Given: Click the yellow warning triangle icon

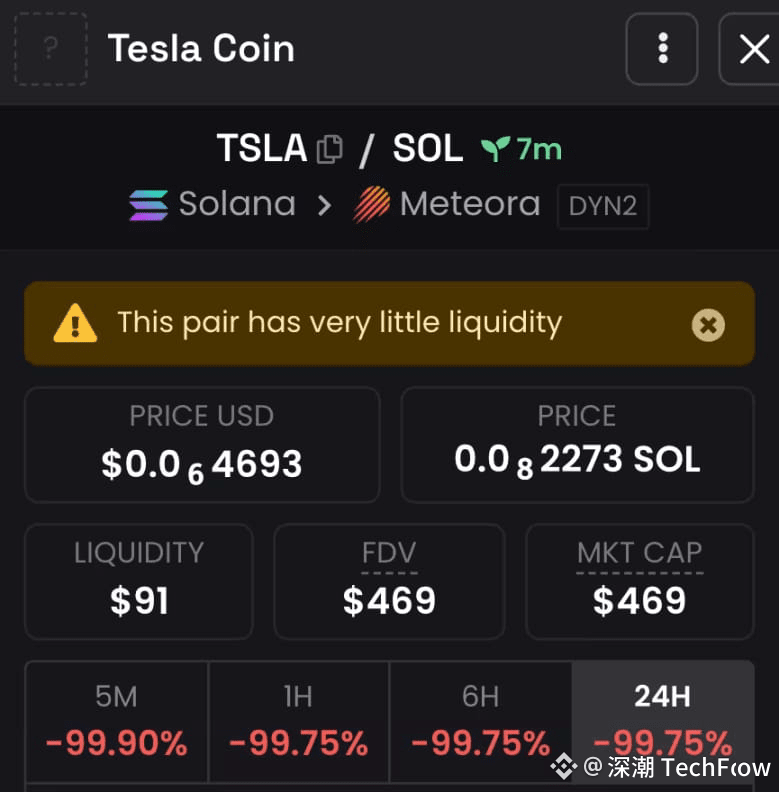Looking at the screenshot, I should coord(75,324).
